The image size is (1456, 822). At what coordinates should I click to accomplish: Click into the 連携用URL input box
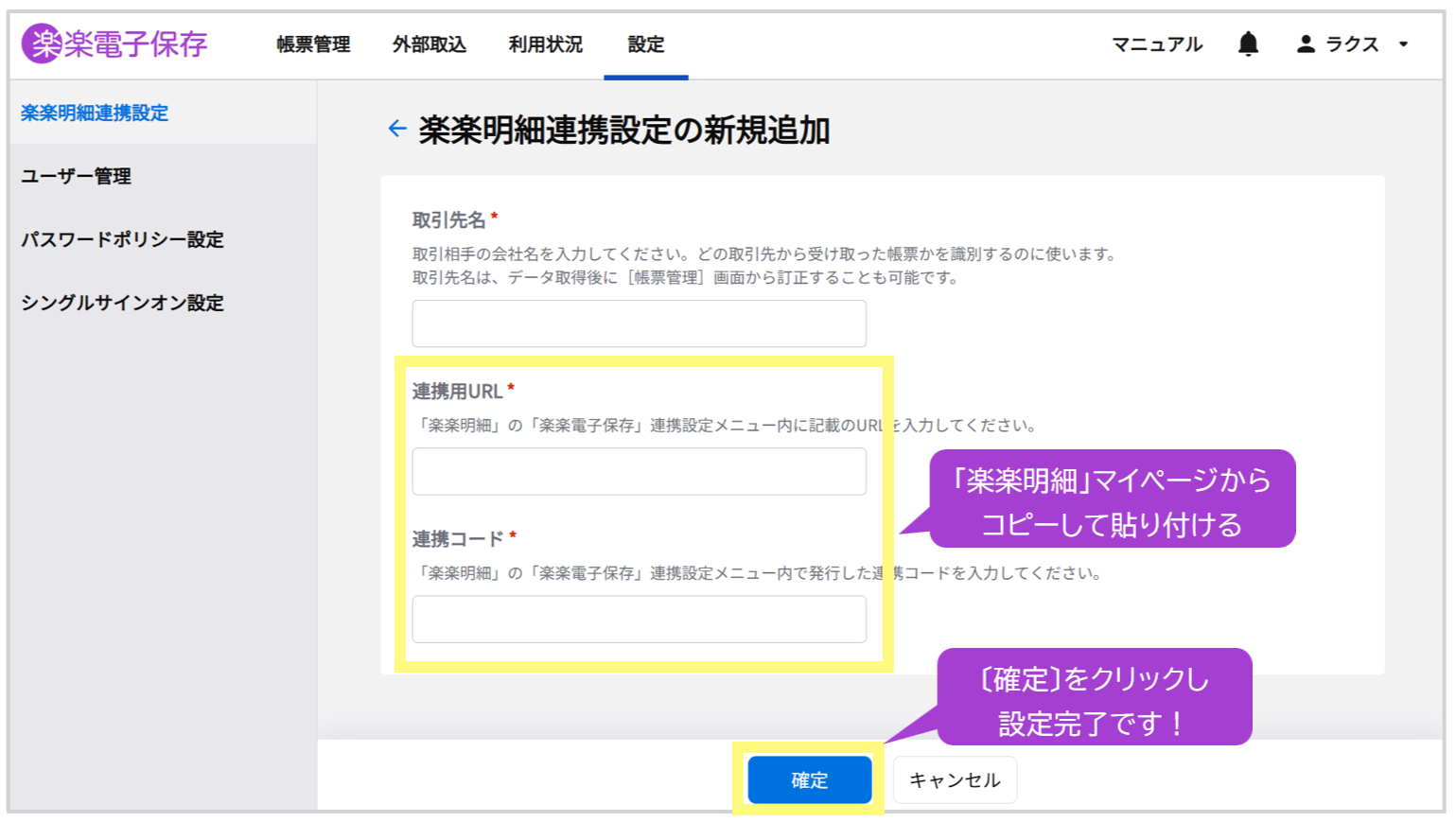639,471
